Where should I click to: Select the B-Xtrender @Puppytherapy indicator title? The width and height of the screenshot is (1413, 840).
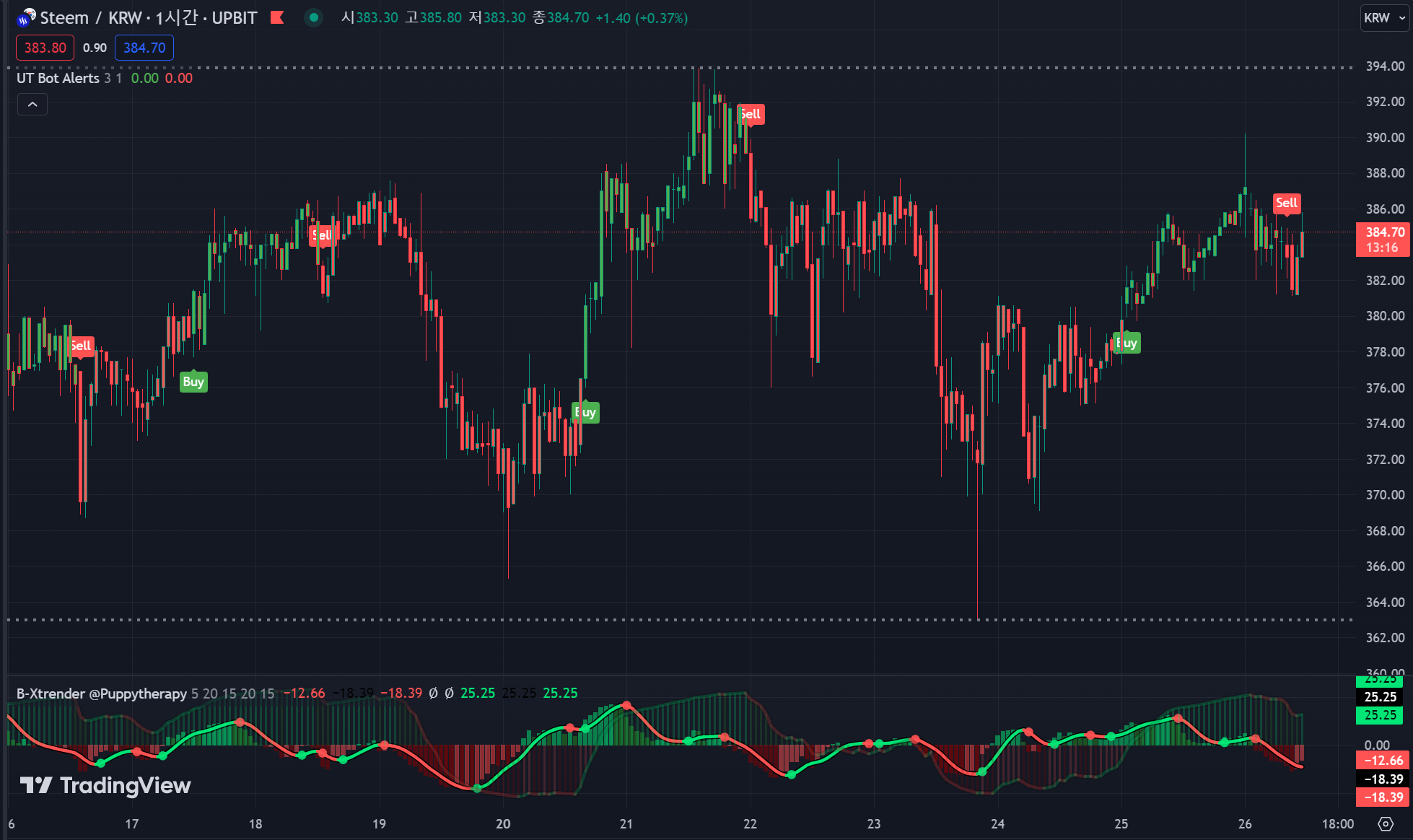(102, 694)
